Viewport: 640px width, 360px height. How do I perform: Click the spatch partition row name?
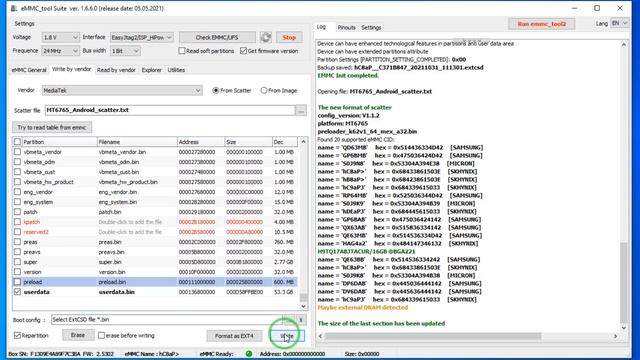(32, 222)
